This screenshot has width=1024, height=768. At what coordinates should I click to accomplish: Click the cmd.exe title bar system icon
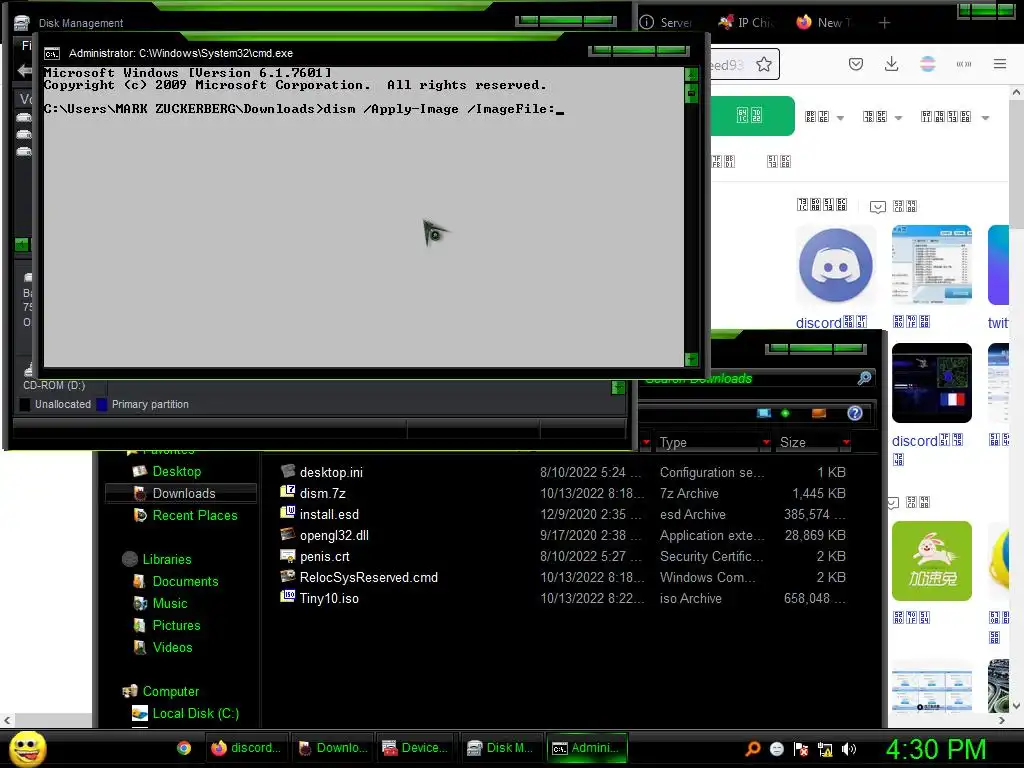tap(52, 54)
